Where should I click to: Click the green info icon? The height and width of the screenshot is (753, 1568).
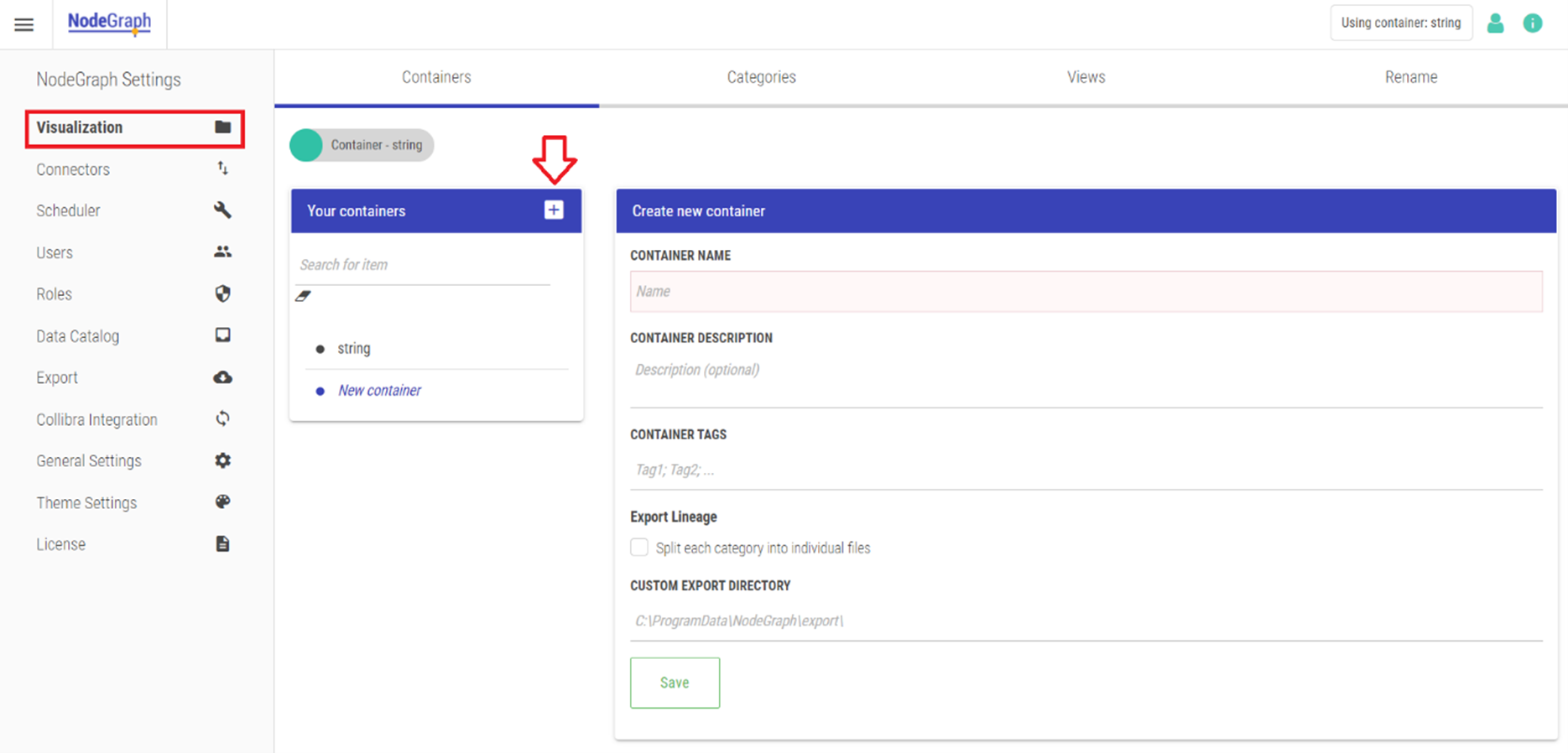tap(1533, 23)
